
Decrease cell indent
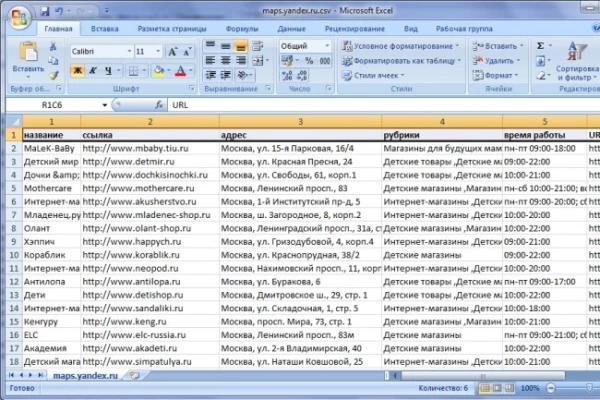(x=210, y=75)
